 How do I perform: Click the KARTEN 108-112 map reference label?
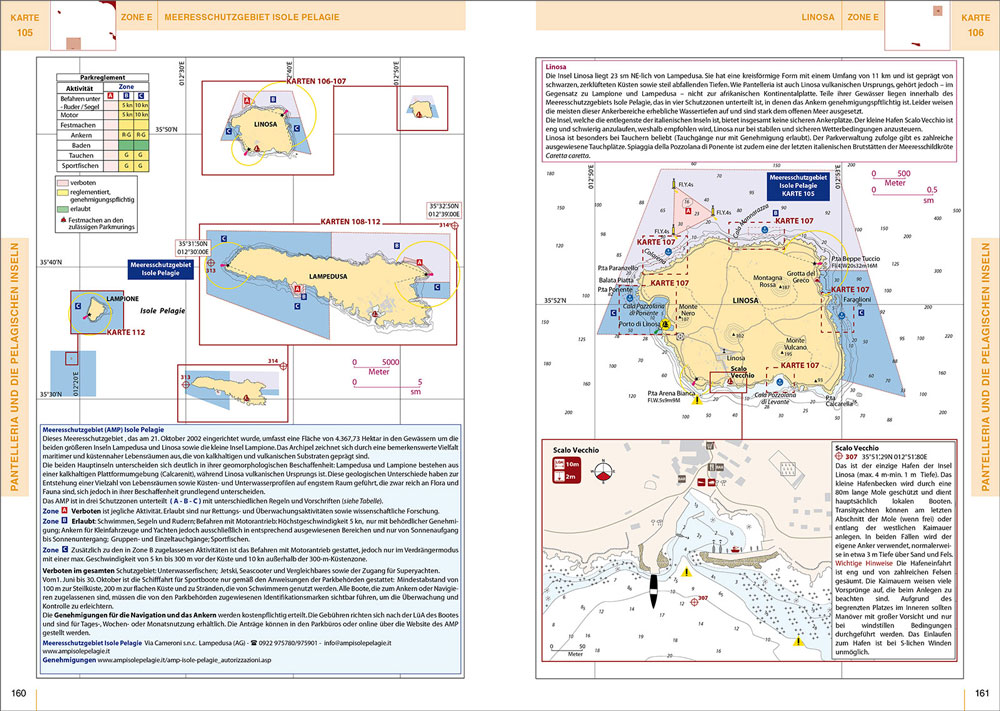tap(350, 222)
